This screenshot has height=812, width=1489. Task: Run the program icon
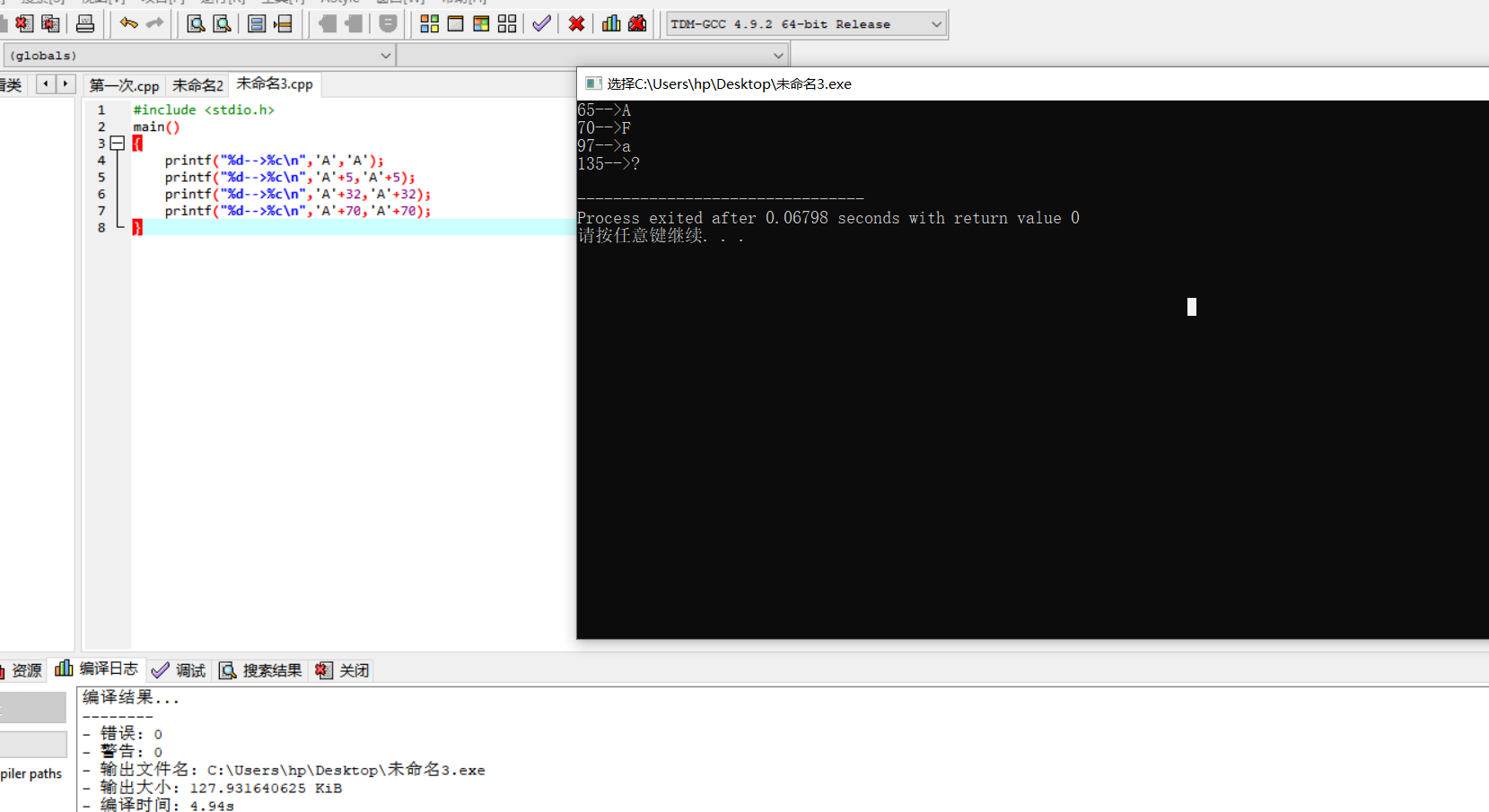click(456, 23)
